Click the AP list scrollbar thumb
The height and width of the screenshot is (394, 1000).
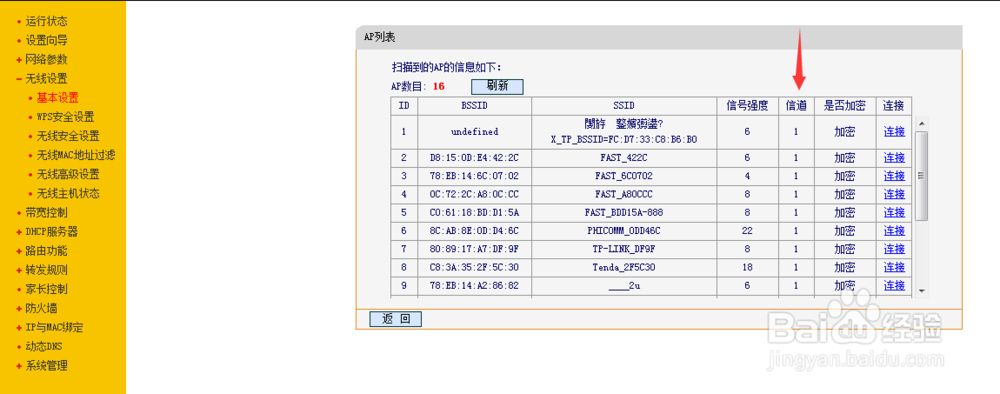(x=922, y=176)
